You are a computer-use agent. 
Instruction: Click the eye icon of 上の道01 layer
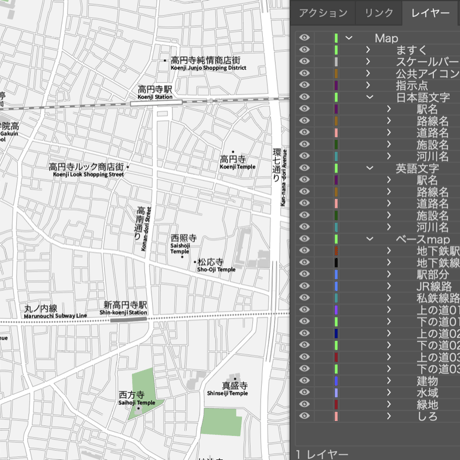click(x=304, y=310)
